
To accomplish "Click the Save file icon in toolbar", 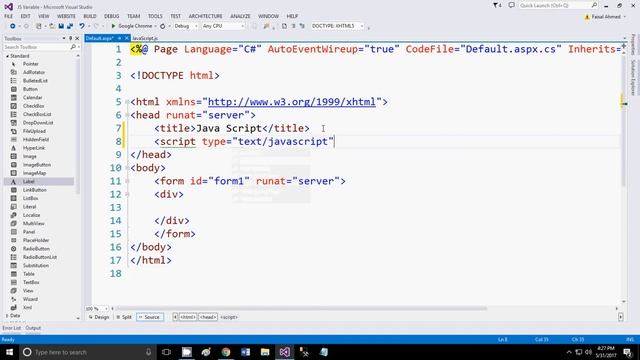I will [x=61, y=26].
